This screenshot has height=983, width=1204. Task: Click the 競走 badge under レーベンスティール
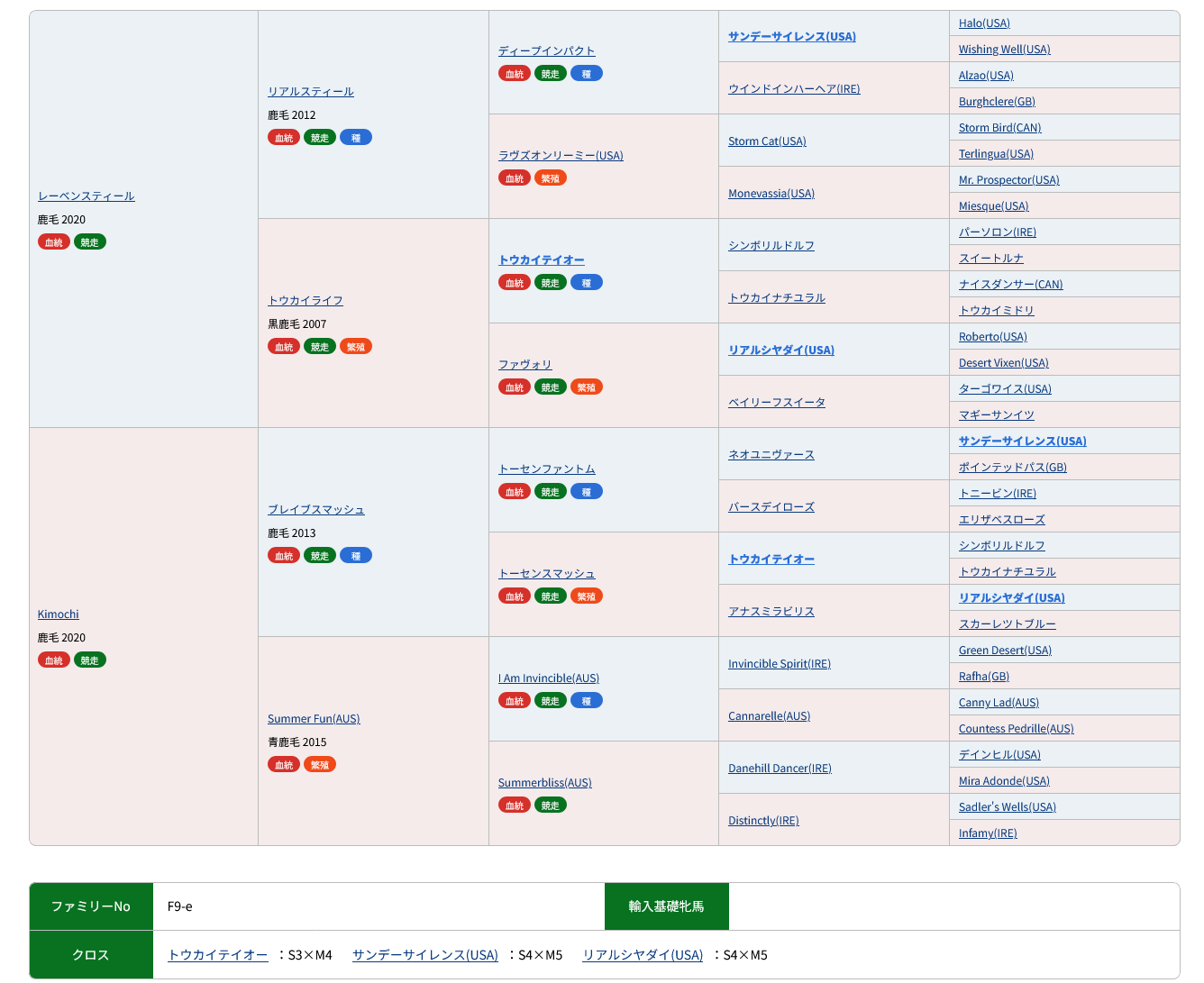point(89,242)
